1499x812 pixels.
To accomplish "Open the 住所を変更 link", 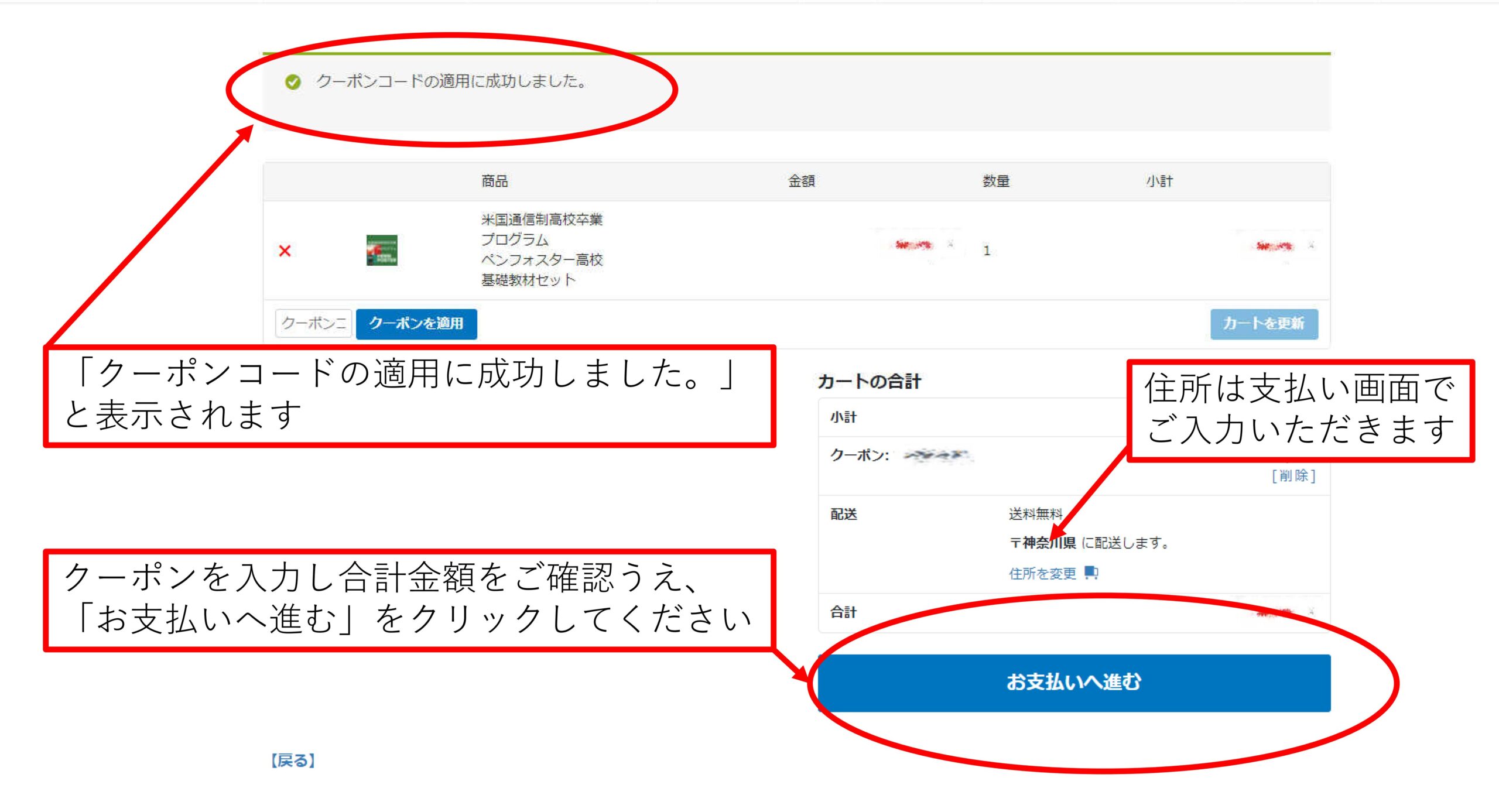I will [1042, 573].
